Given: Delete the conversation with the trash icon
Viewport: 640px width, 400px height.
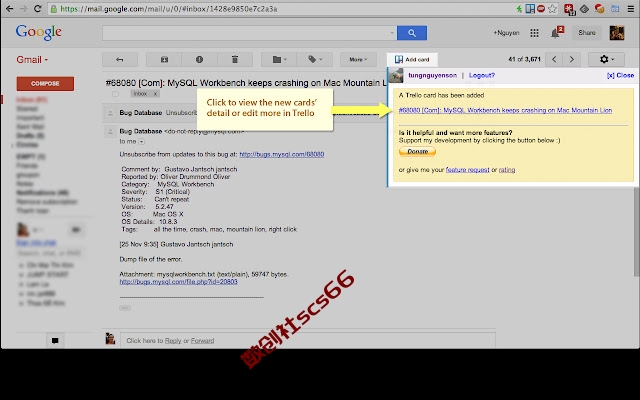Looking at the screenshot, I should pos(235,60).
